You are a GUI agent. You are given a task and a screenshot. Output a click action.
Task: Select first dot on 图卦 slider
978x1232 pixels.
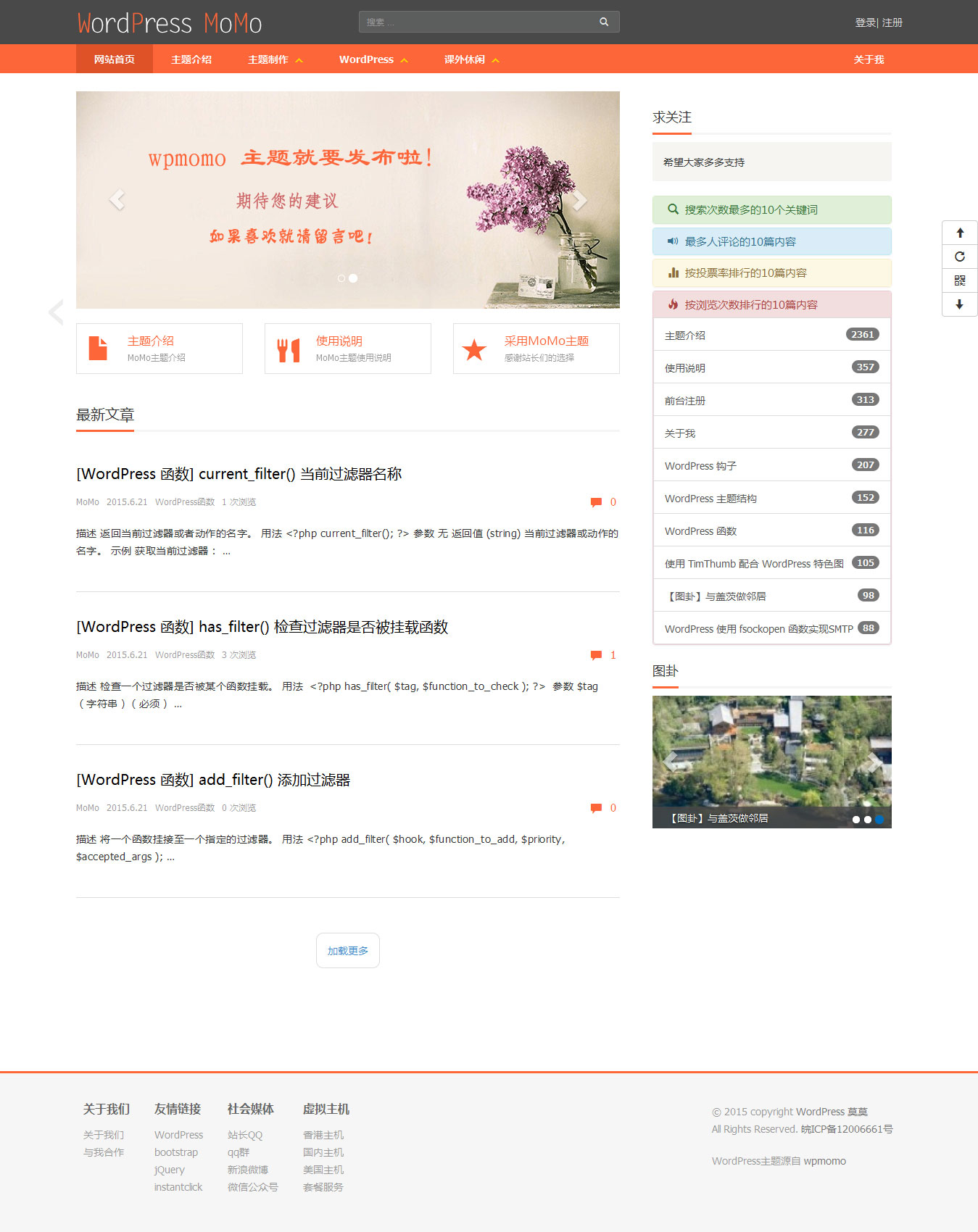pos(856,820)
